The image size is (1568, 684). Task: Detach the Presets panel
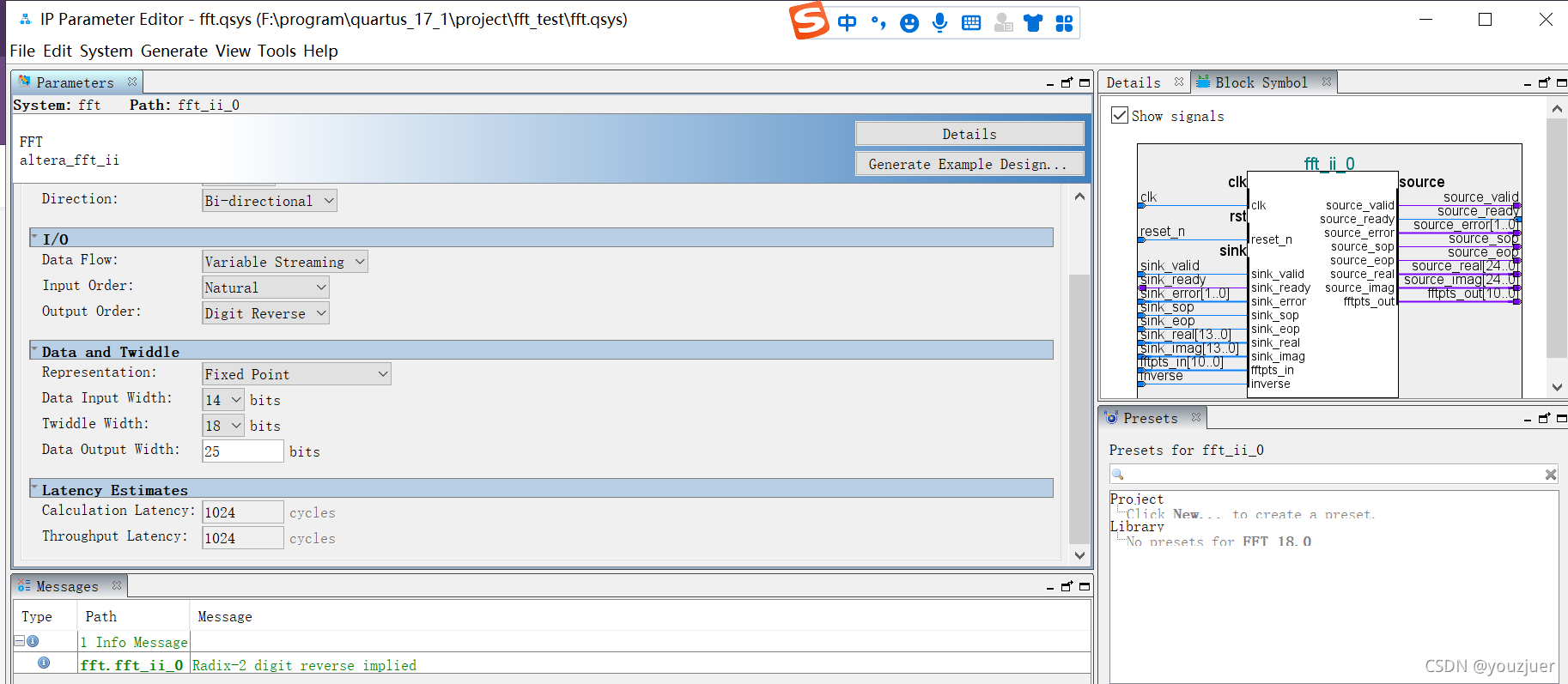point(1544,419)
